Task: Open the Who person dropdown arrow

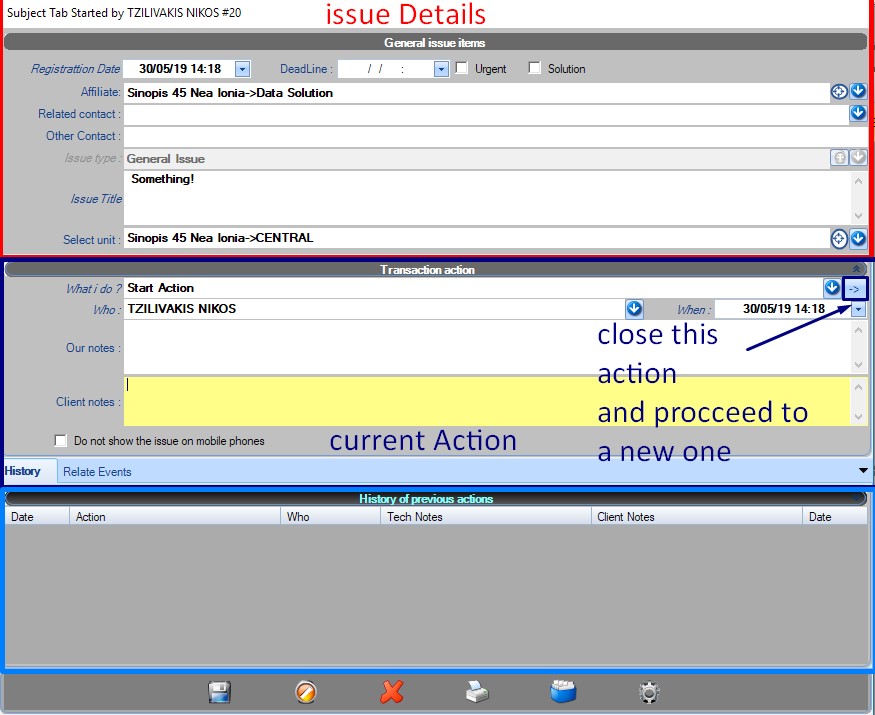Action: [634, 309]
